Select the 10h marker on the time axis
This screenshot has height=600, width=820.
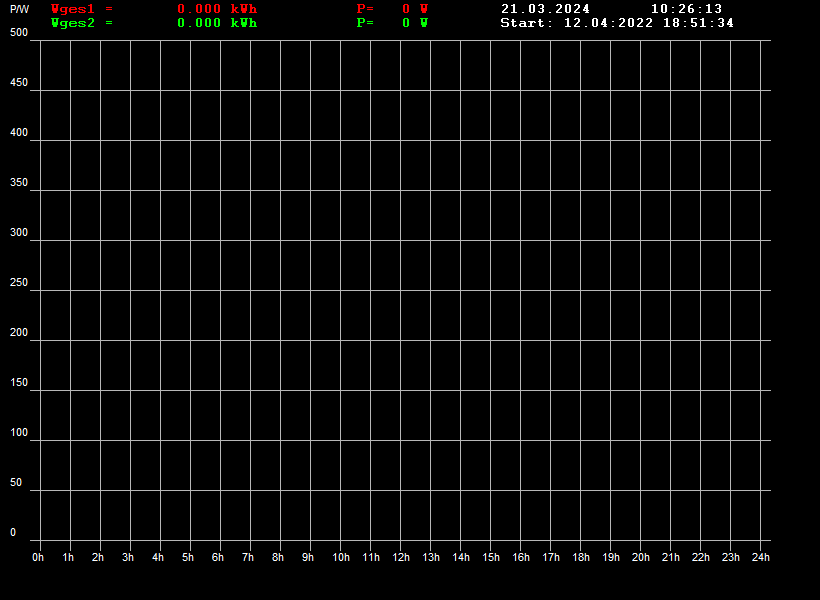coord(341,557)
